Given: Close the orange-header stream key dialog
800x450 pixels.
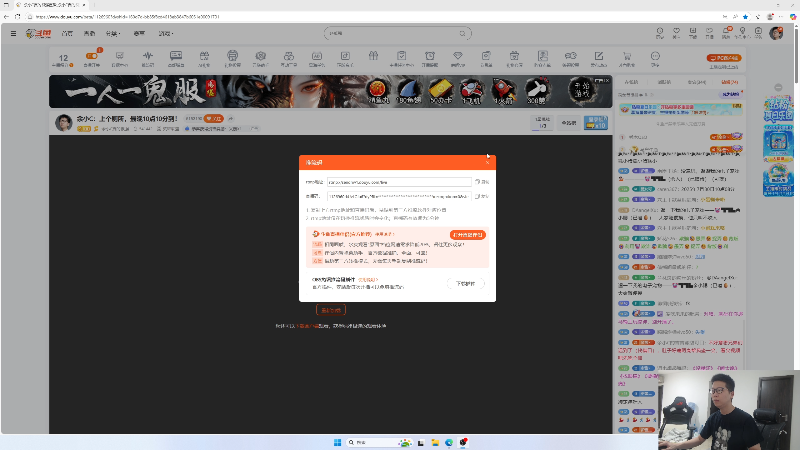Looking at the screenshot, I should pyautogui.click(x=487, y=162).
